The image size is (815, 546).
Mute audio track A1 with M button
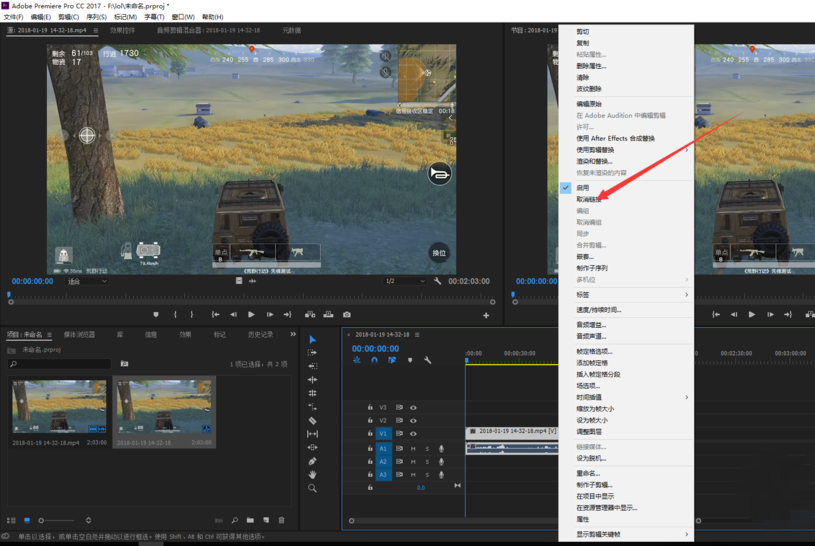pos(413,449)
